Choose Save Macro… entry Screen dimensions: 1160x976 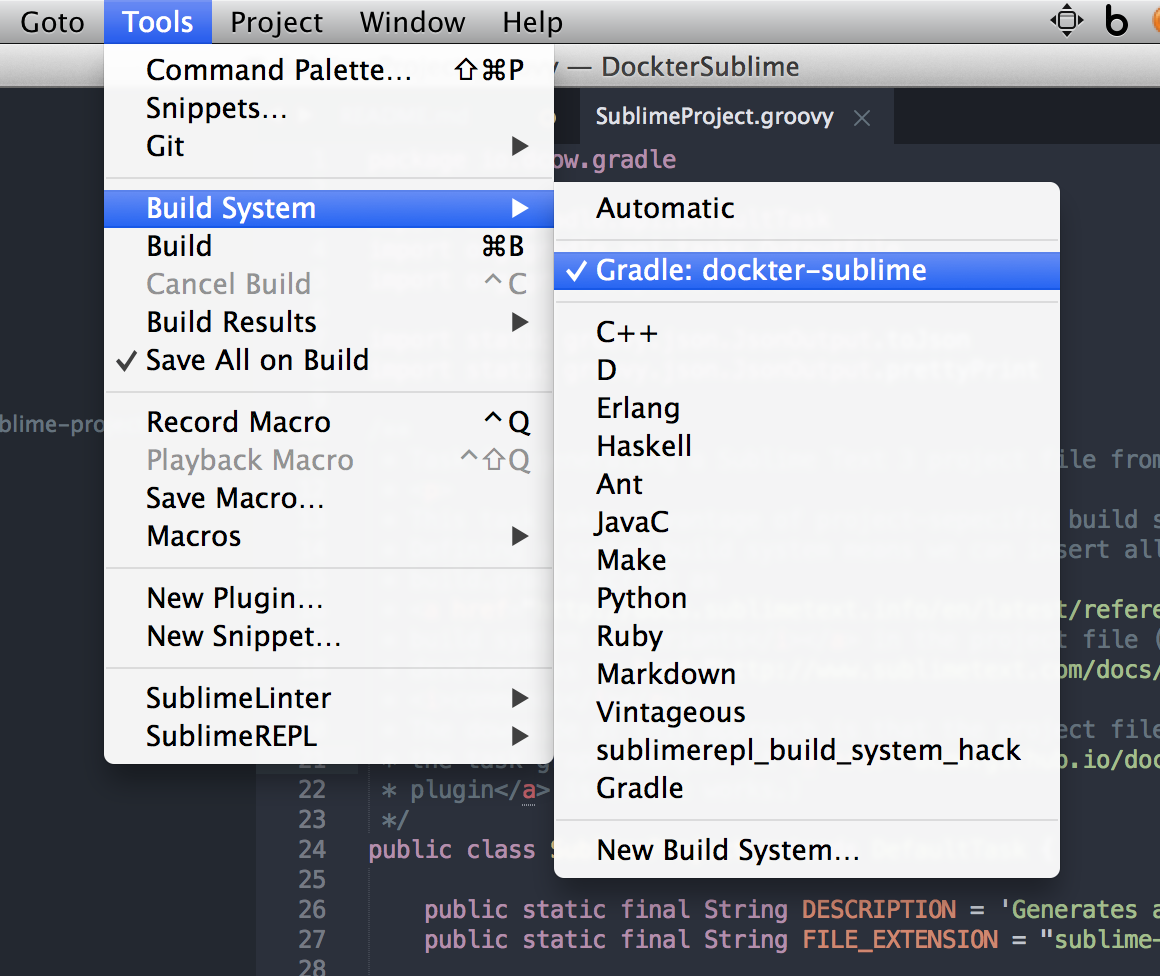coord(328,498)
